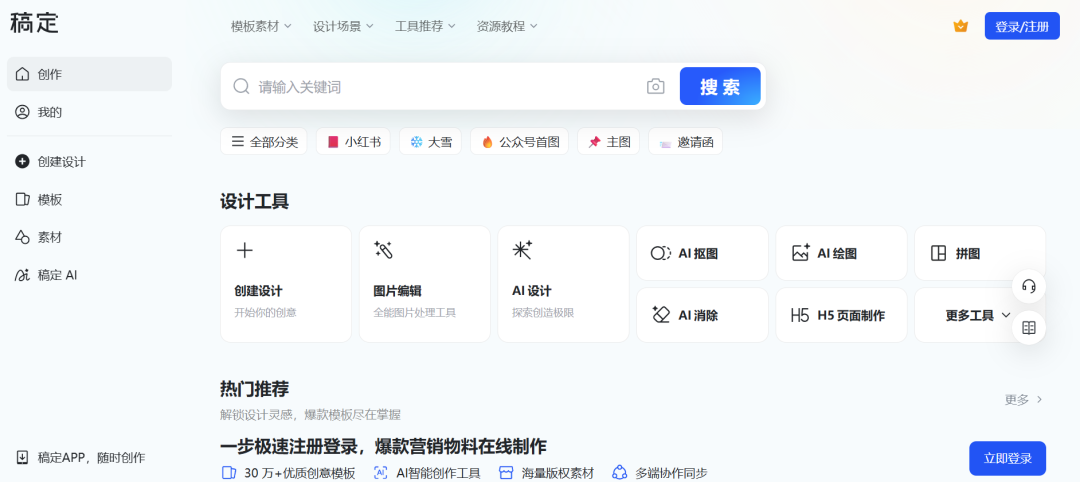Image resolution: width=1080 pixels, height=482 pixels.
Task: Click the magnifier icon in search box
Action: [241, 87]
